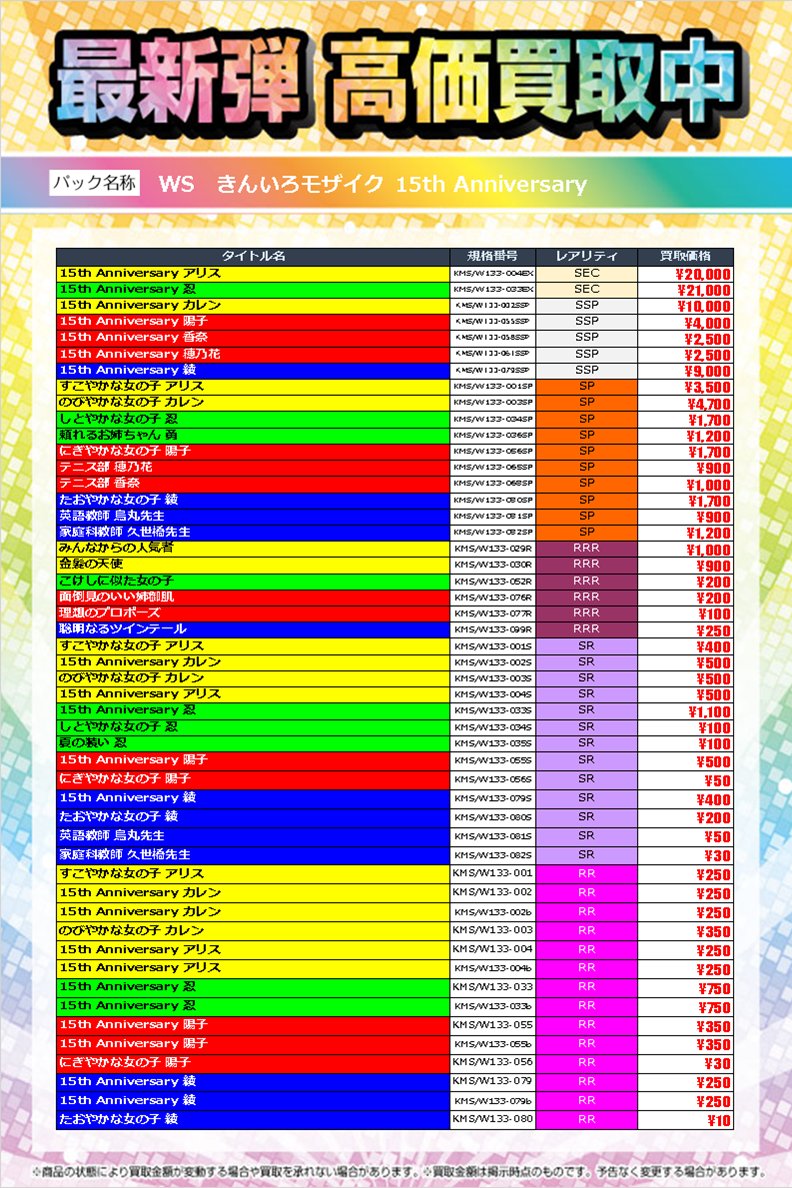The height and width of the screenshot is (1188, 792).
Task: Select card number KMS/W133-052R
Action: pyautogui.click(x=493, y=581)
